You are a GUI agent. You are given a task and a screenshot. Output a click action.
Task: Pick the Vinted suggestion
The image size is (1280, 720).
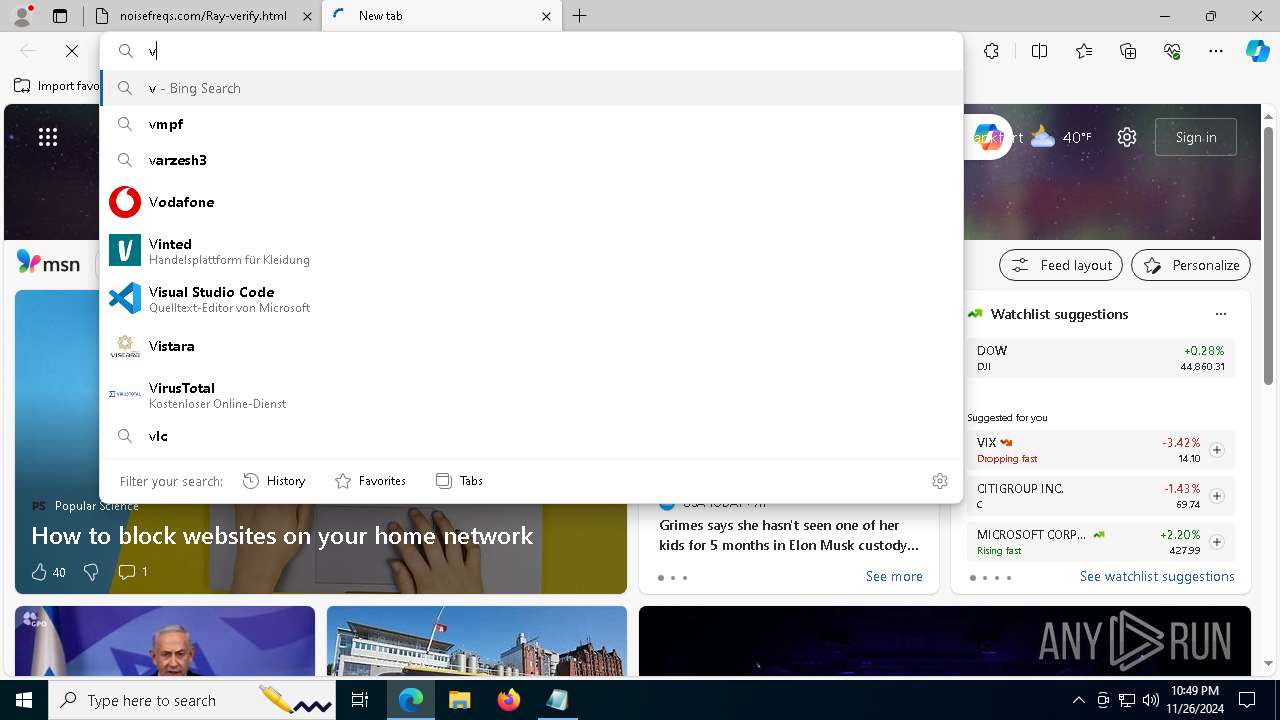coord(531,250)
